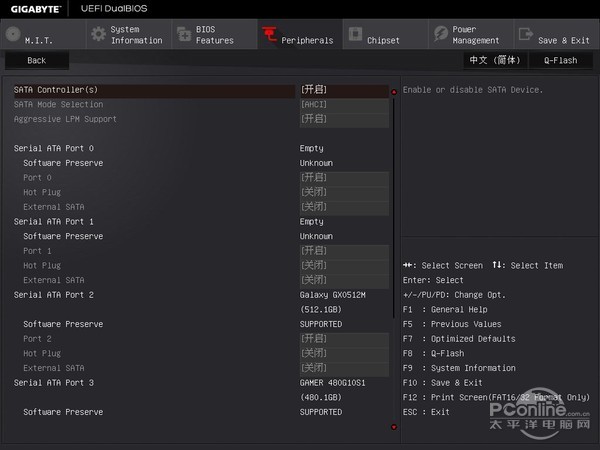Click the red scroll-up indicator at list top
Image resolution: width=600 pixels, height=450 pixels.
click(394, 92)
